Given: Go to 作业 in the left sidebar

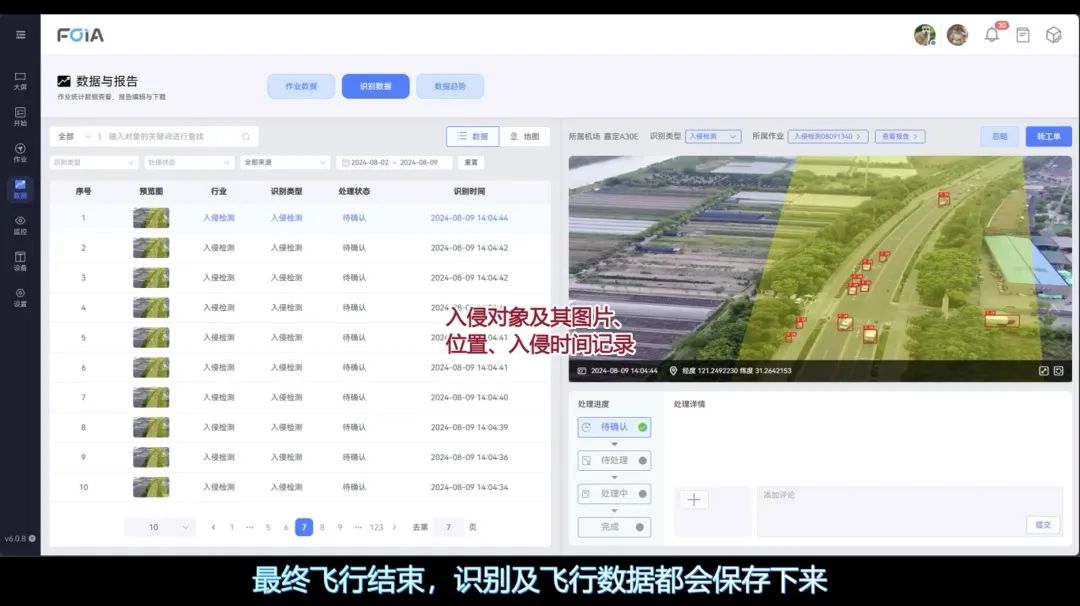Looking at the screenshot, I should (x=20, y=152).
